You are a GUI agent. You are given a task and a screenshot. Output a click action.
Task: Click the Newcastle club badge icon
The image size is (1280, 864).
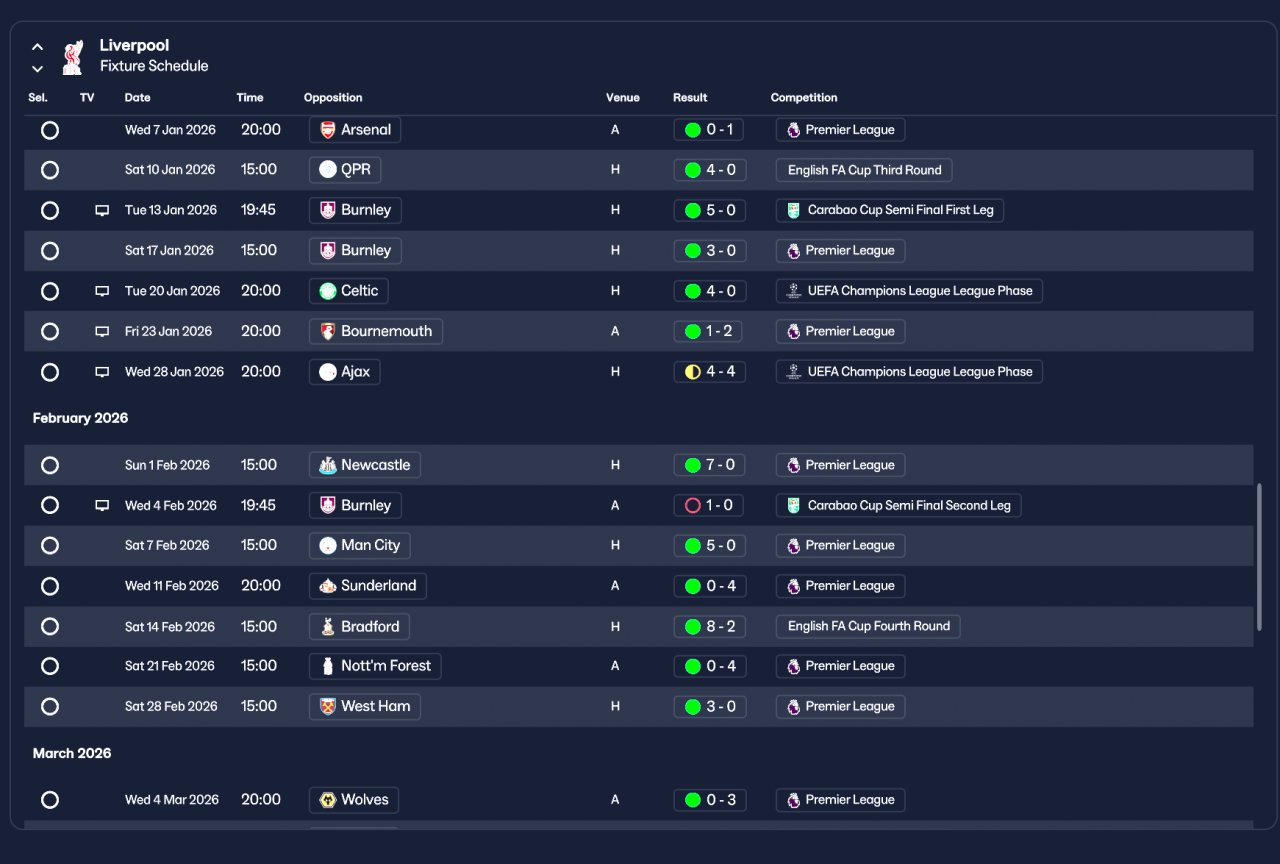(327, 465)
